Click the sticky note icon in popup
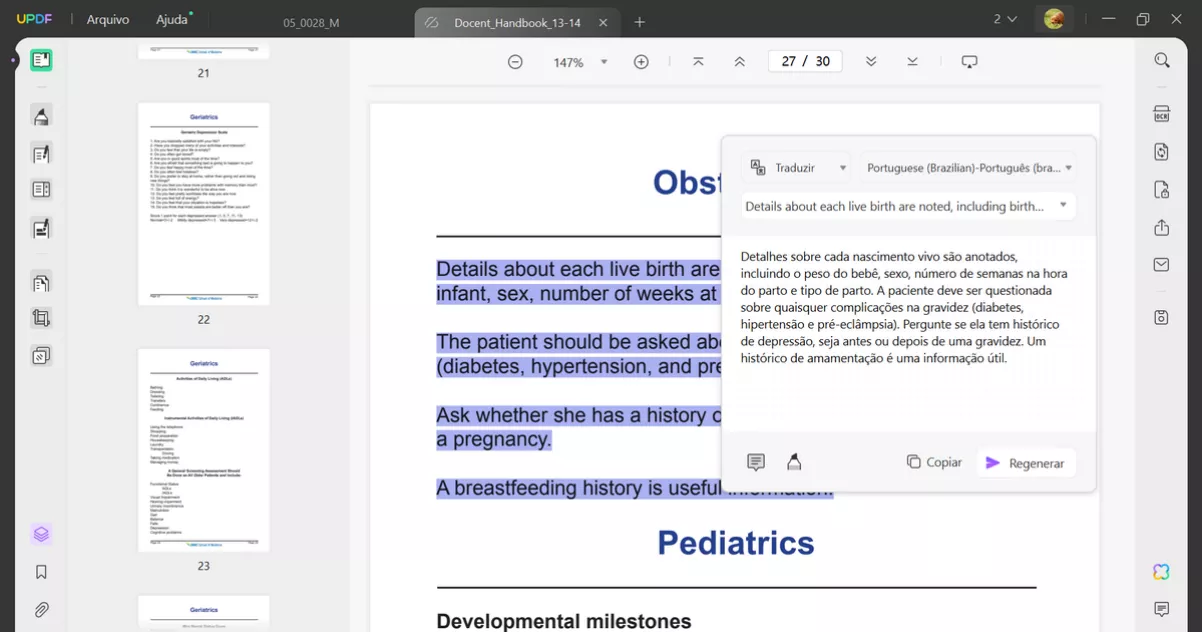This screenshot has height=632, width=1202. [756, 462]
